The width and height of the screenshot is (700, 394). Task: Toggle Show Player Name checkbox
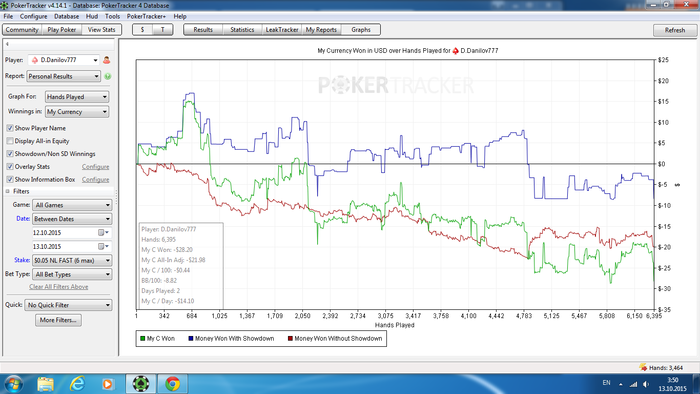click(10, 128)
